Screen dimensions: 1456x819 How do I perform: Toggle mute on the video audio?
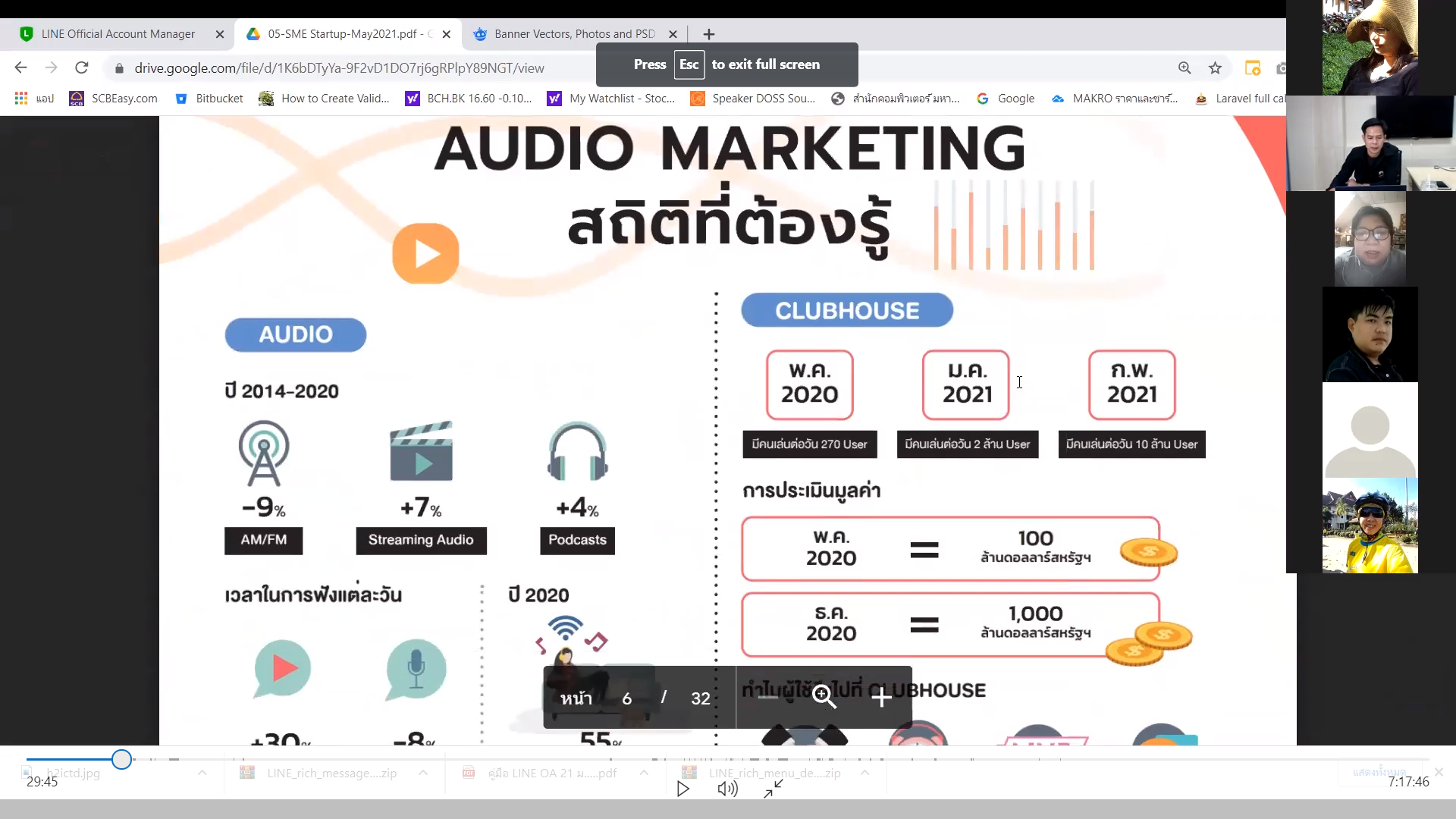click(x=727, y=789)
